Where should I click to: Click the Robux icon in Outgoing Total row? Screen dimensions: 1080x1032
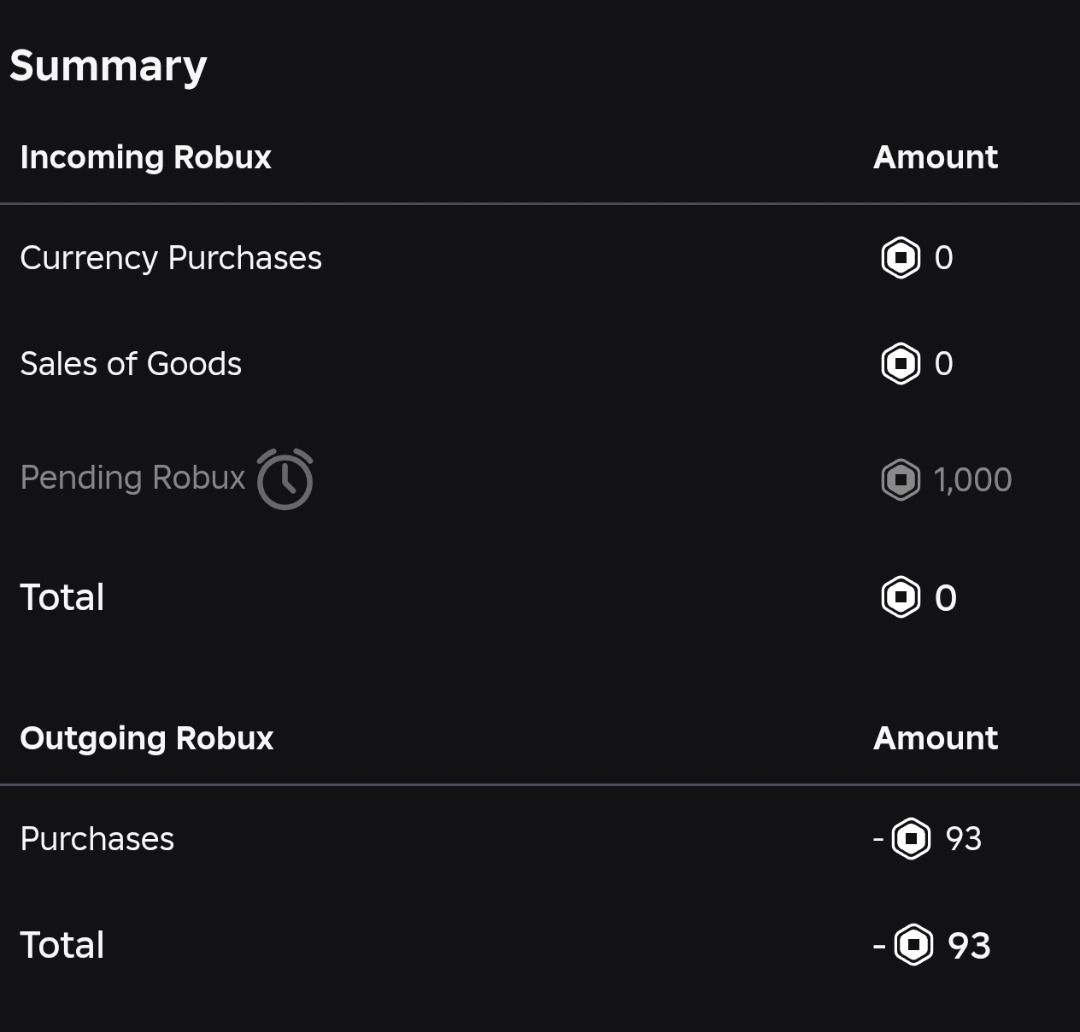[x=913, y=945]
